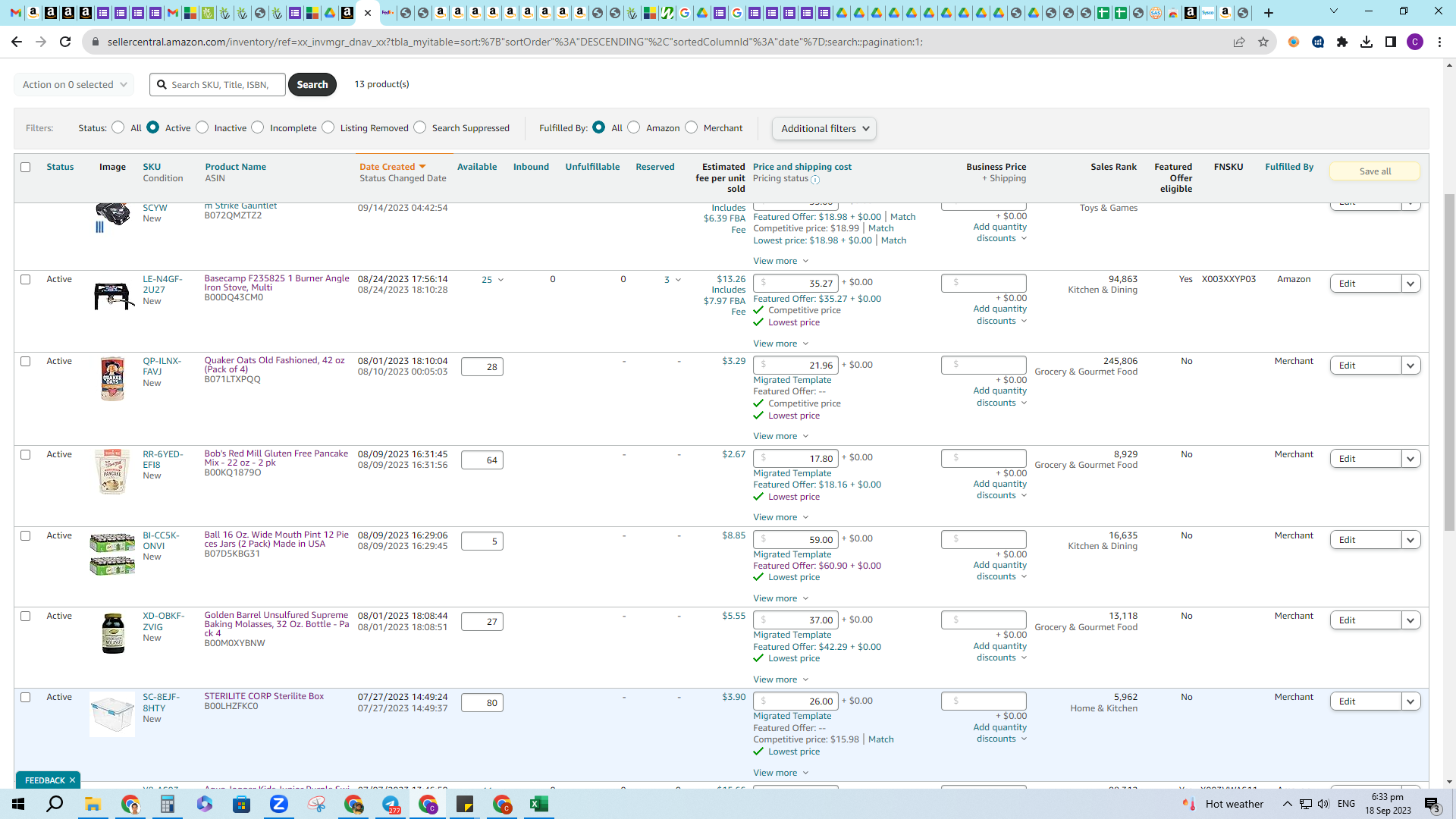
Task: Choose the Inactive status filter
Action: click(202, 127)
